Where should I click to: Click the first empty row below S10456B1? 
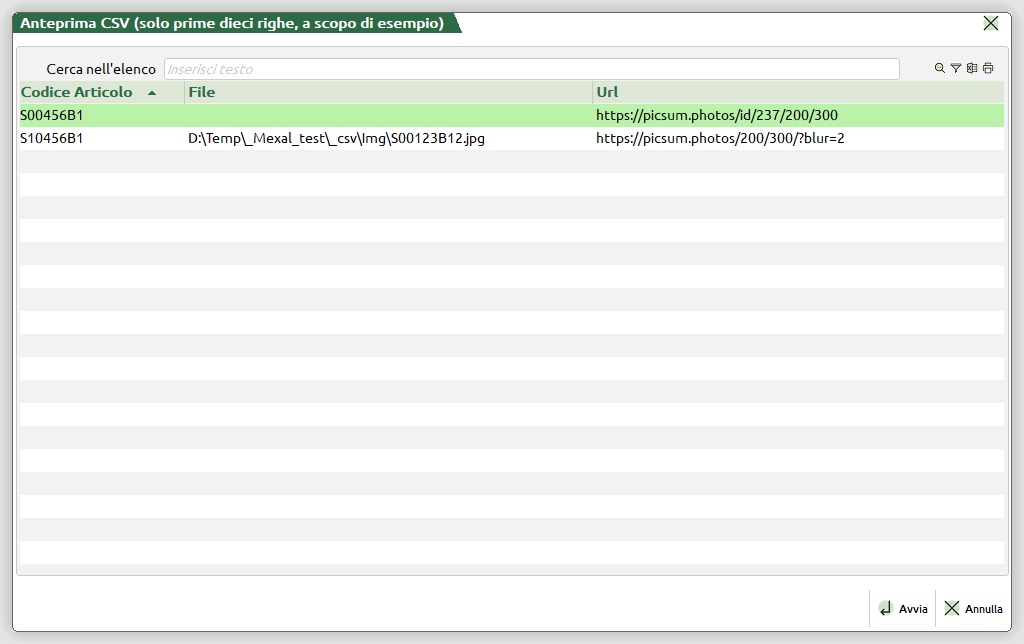[510, 161]
